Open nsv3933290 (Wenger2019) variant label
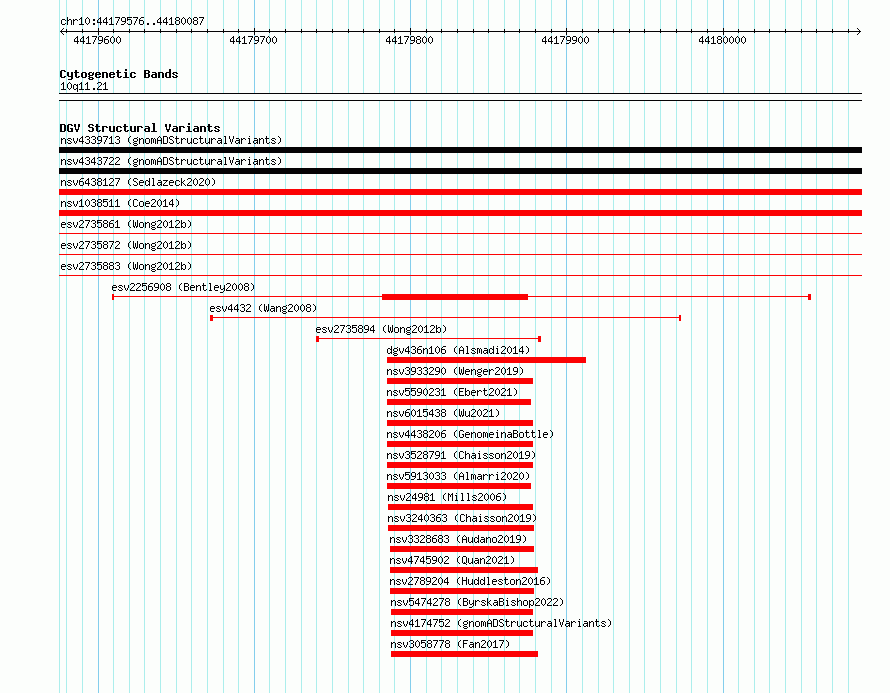890x693 pixels. pos(455,371)
